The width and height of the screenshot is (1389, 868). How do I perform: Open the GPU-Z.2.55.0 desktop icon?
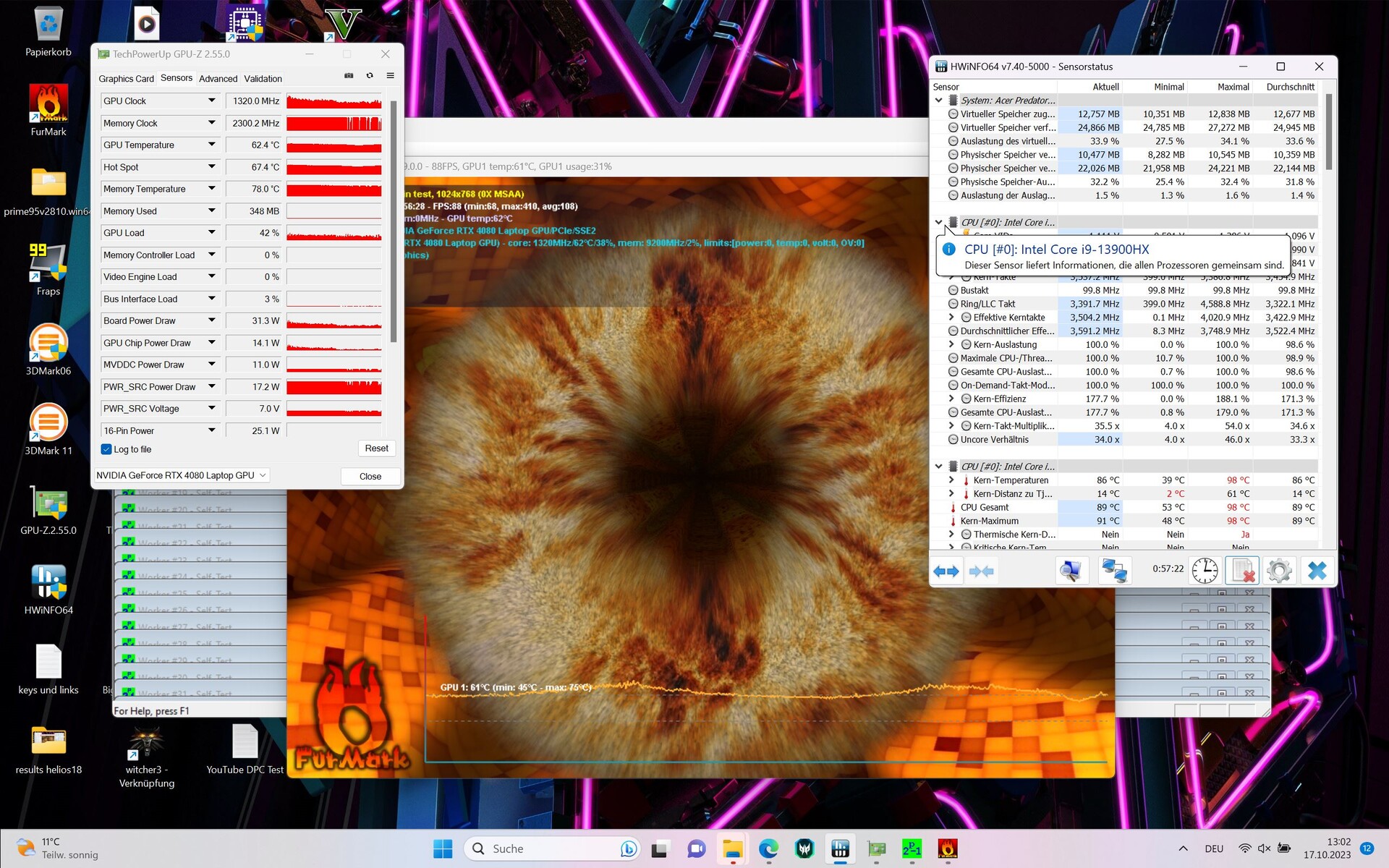point(48,510)
